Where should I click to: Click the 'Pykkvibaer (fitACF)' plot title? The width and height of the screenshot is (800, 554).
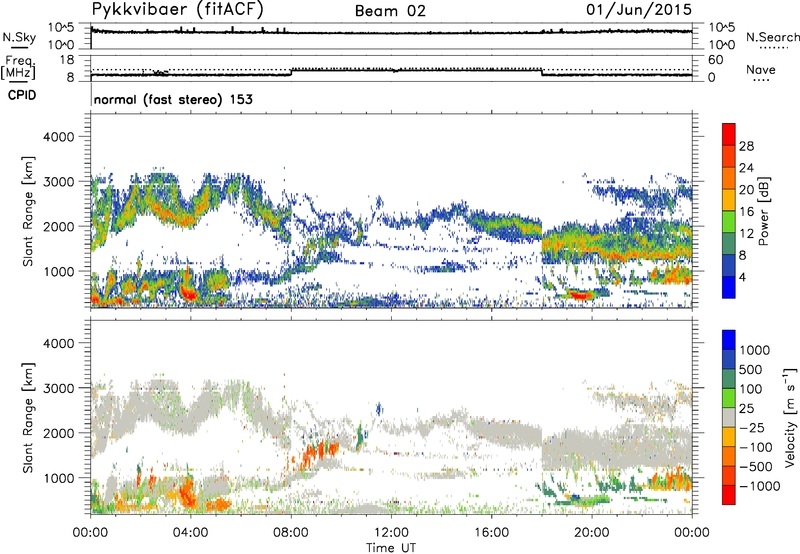point(178,9)
